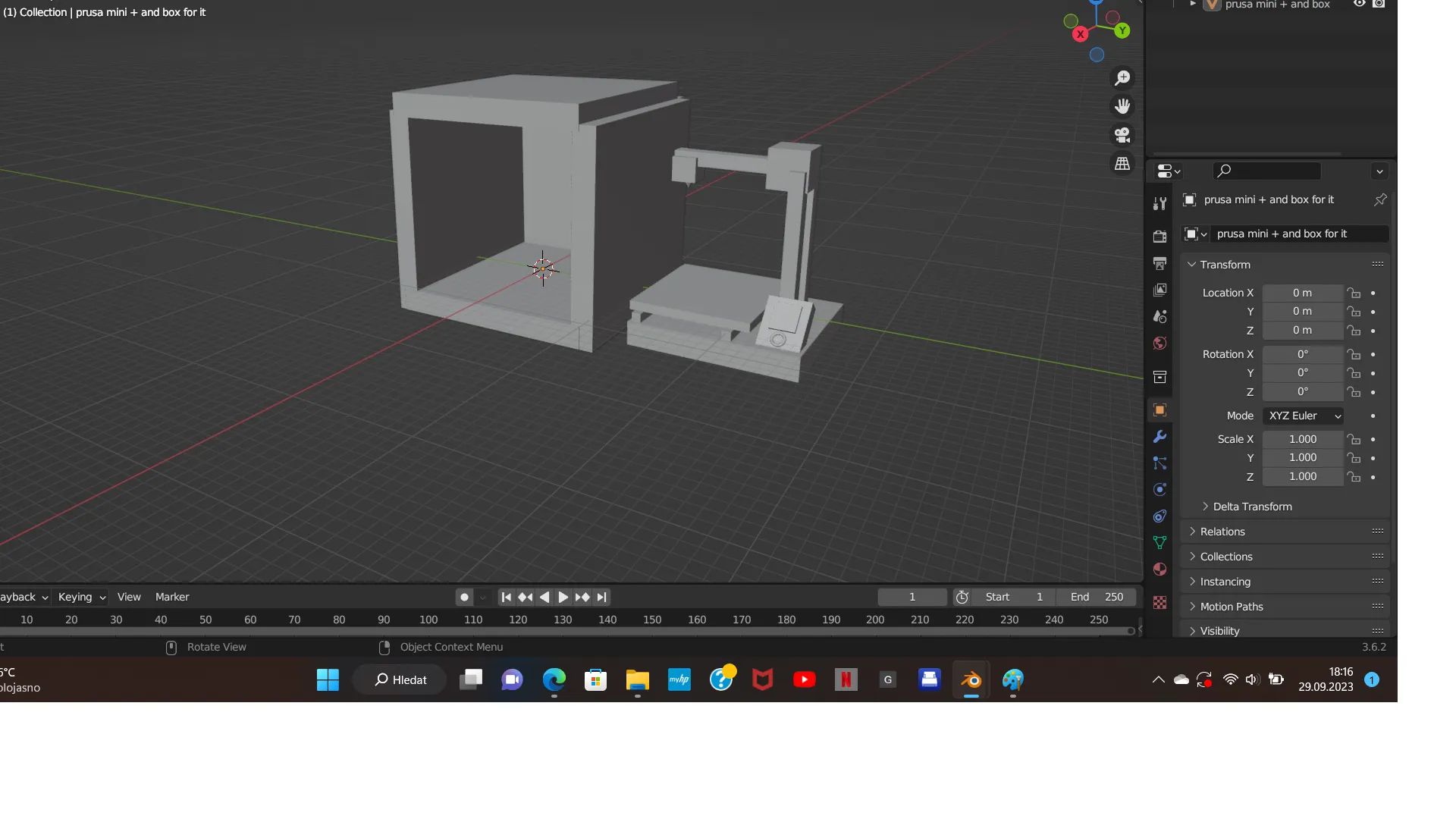Image resolution: width=1456 pixels, height=819 pixels.
Task: Click the zoom magnifier icon in viewport
Action: point(1122,77)
